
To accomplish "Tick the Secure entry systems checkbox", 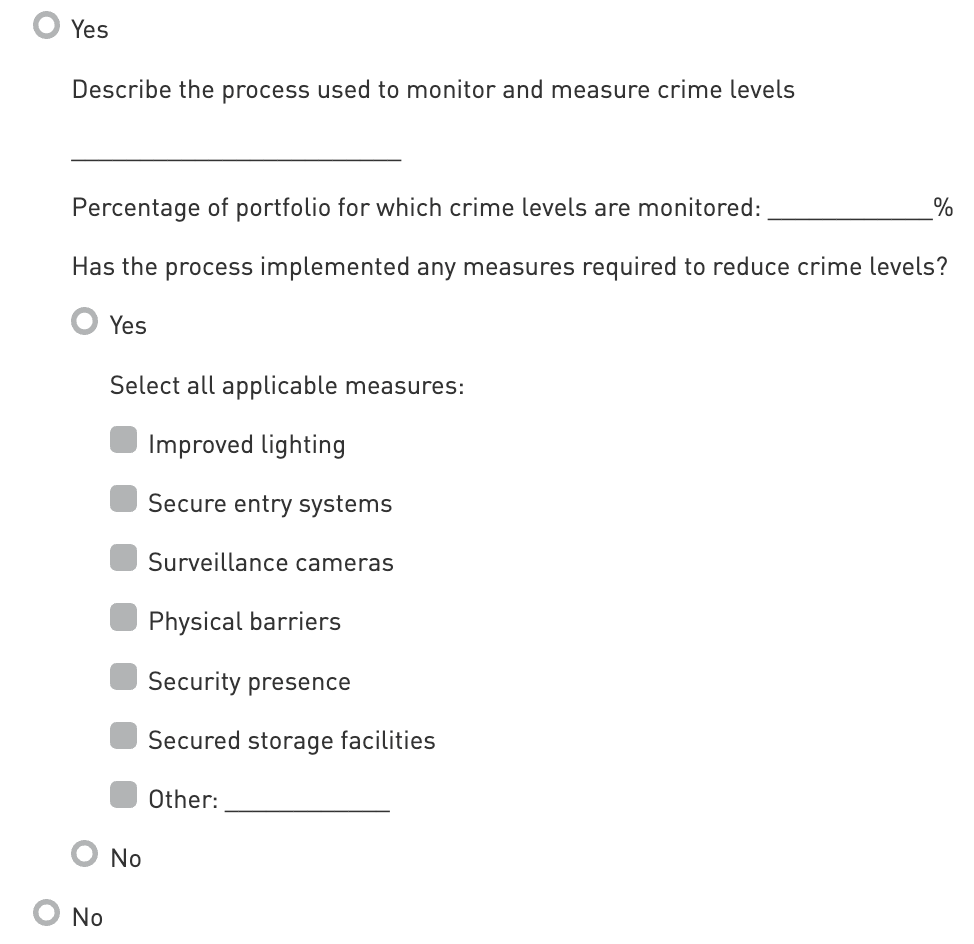I will [123, 501].
